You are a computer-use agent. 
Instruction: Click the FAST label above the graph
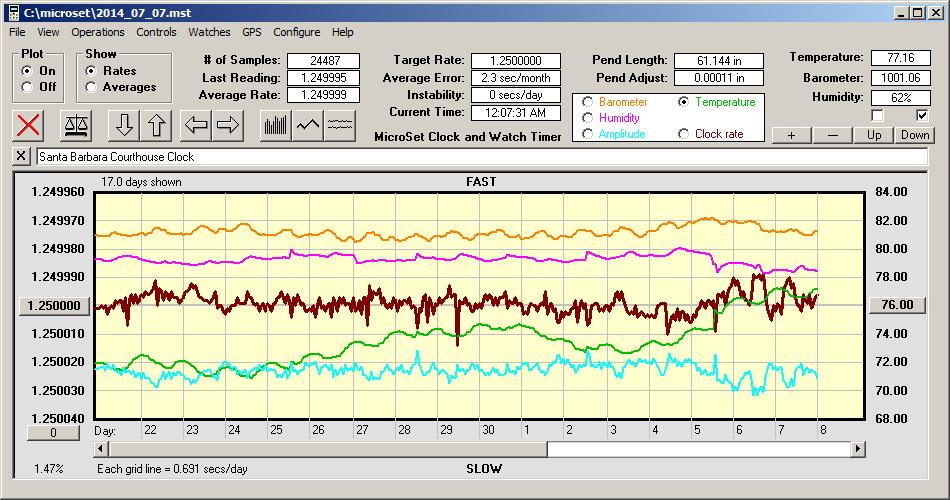[x=481, y=182]
